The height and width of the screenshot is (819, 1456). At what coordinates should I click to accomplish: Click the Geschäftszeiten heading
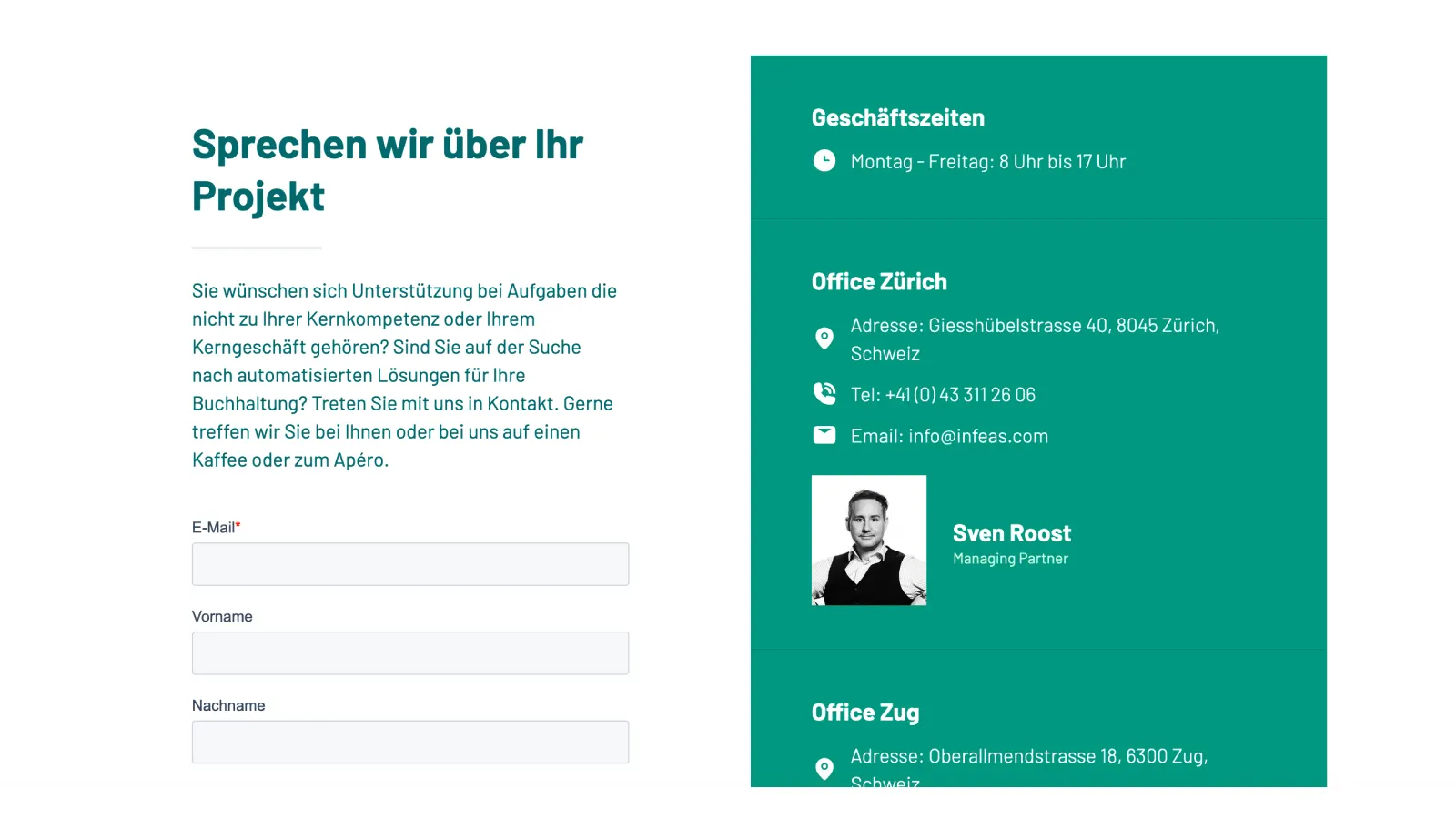pos(898,118)
